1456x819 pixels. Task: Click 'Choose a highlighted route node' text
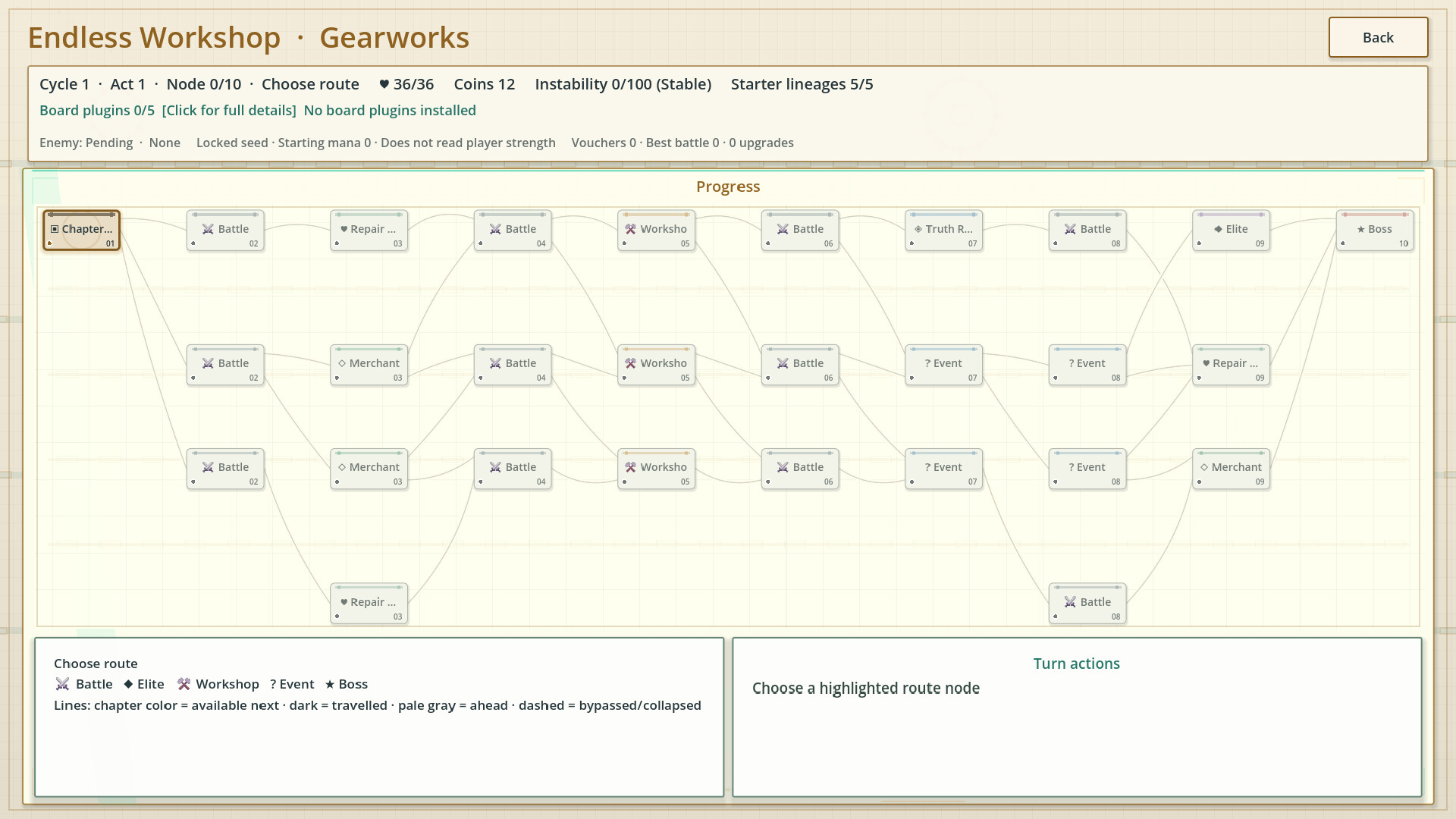click(866, 689)
